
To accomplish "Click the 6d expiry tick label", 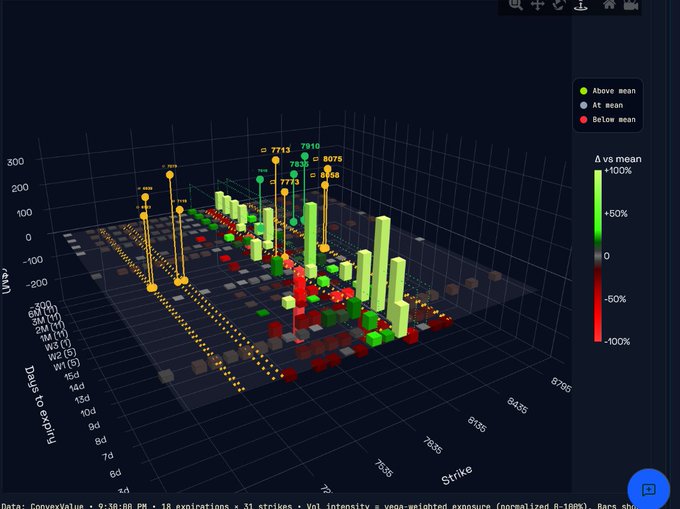I will 115,473.
